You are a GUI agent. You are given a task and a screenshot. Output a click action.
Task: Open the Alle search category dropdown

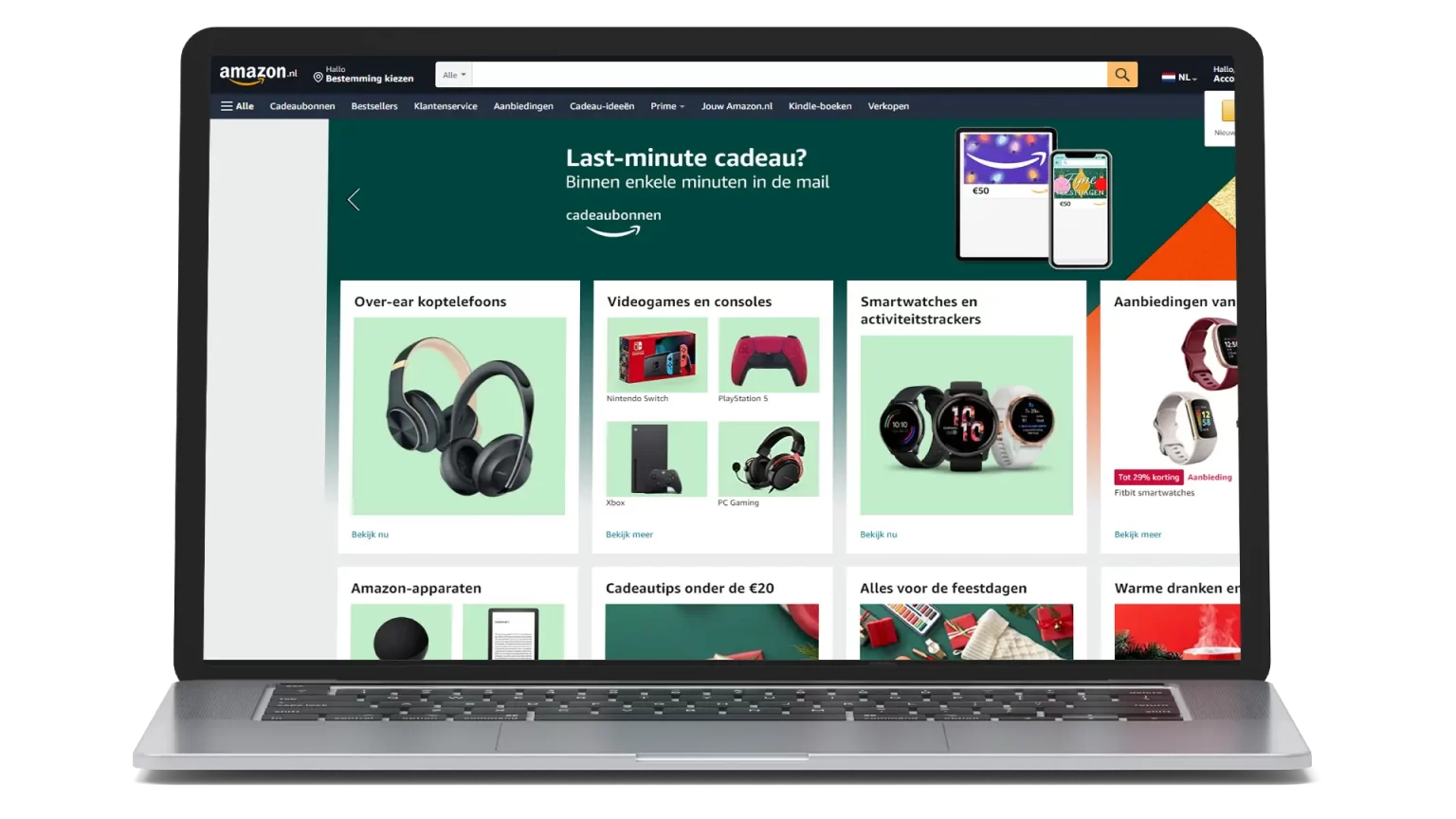pyautogui.click(x=454, y=75)
